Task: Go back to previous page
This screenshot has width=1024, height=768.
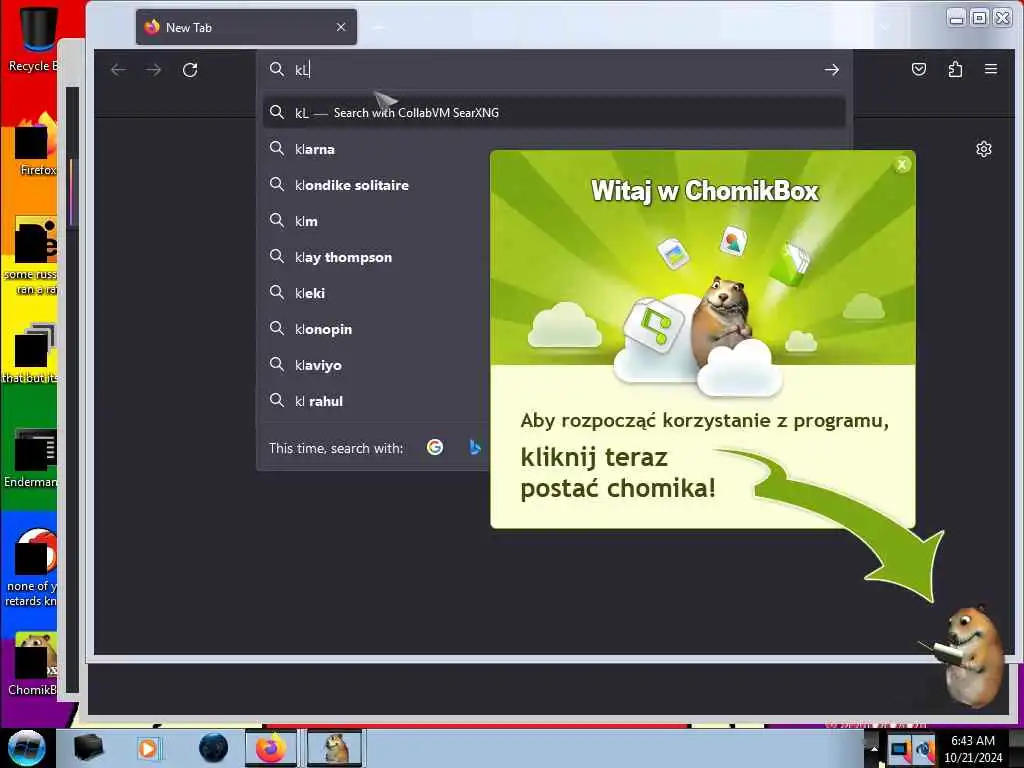Action: tap(118, 70)
